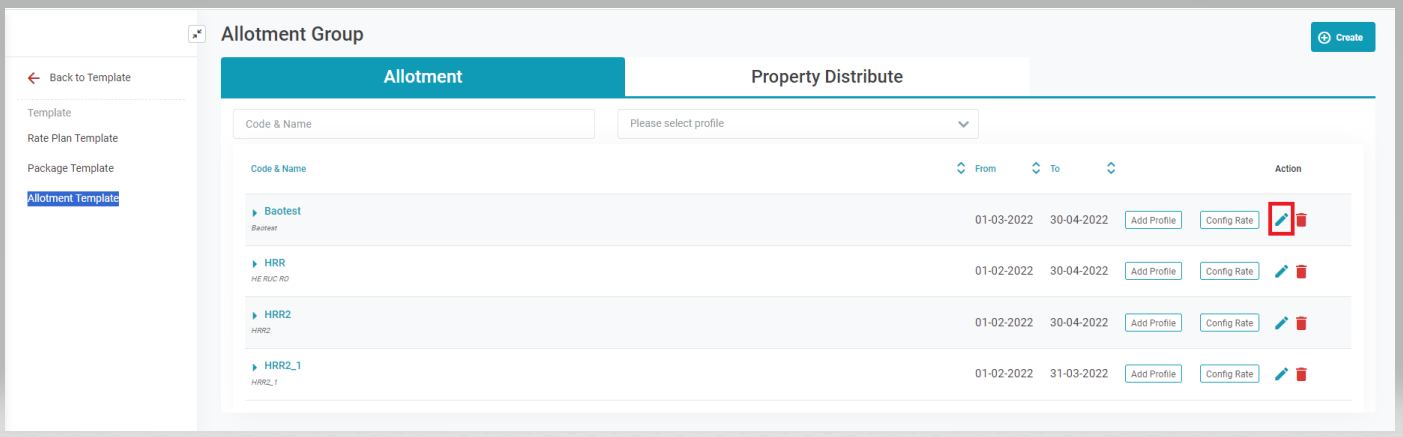Delete the Baotest allotment row
Image resolution: width=1403 pixels, height=437 pixels.
click(1301, 220)
